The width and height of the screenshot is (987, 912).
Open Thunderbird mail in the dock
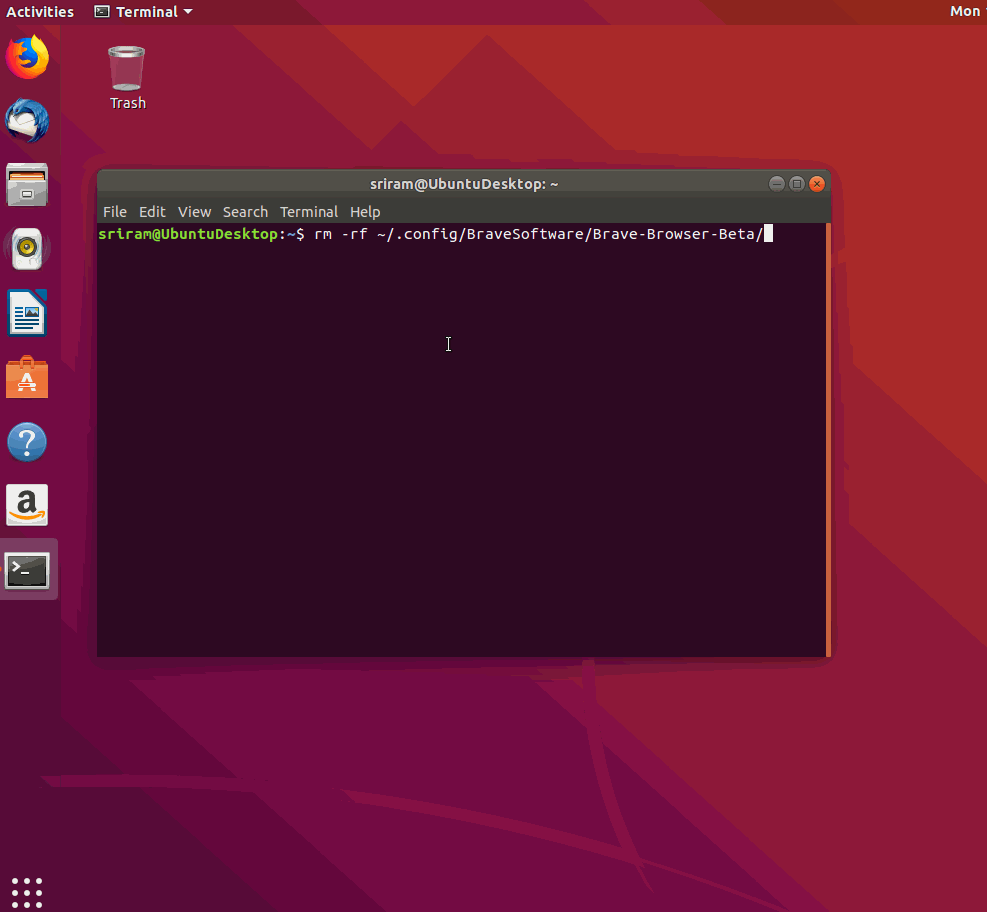(x=27, y=121)
